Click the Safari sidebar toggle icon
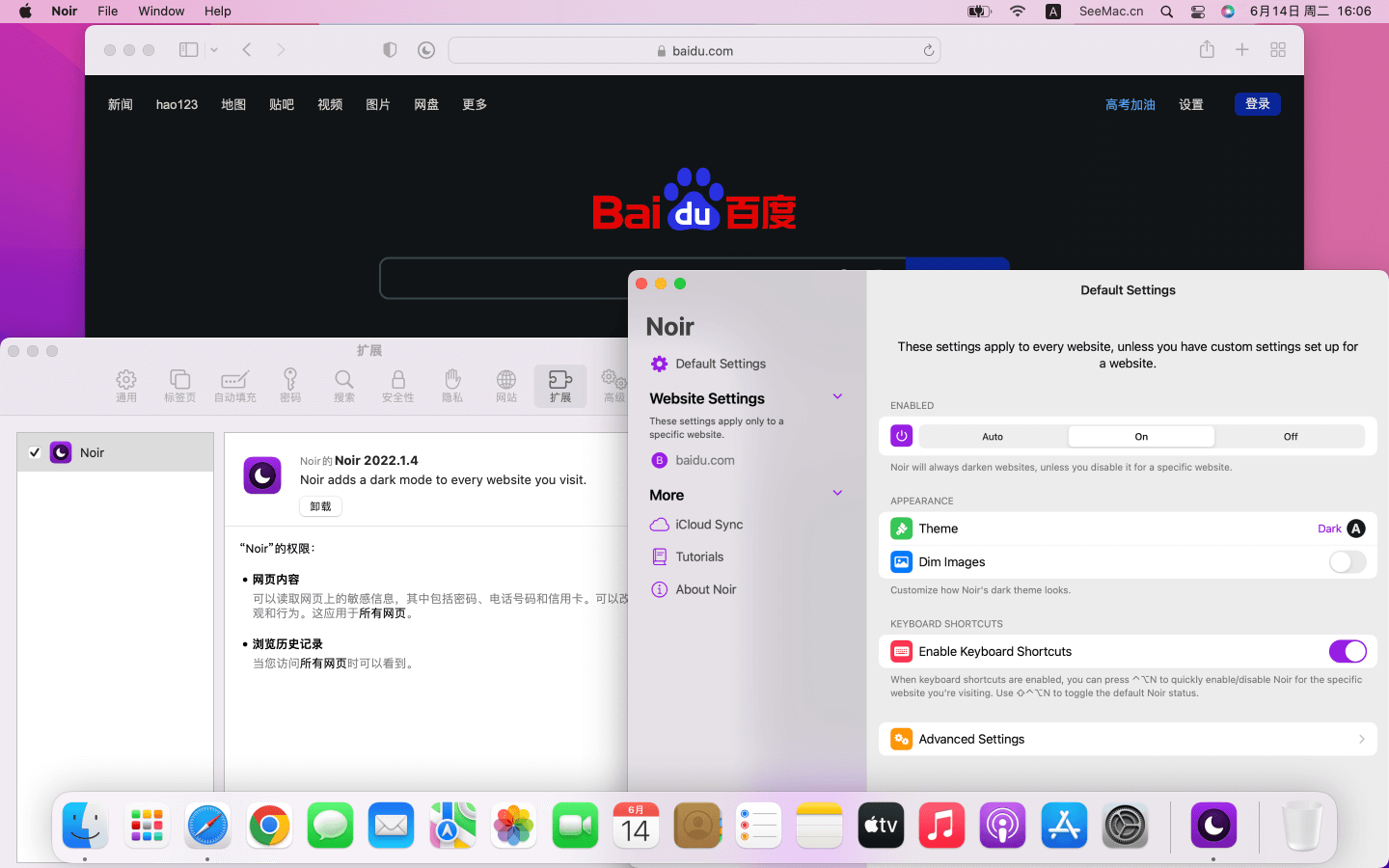 [189, 50]
